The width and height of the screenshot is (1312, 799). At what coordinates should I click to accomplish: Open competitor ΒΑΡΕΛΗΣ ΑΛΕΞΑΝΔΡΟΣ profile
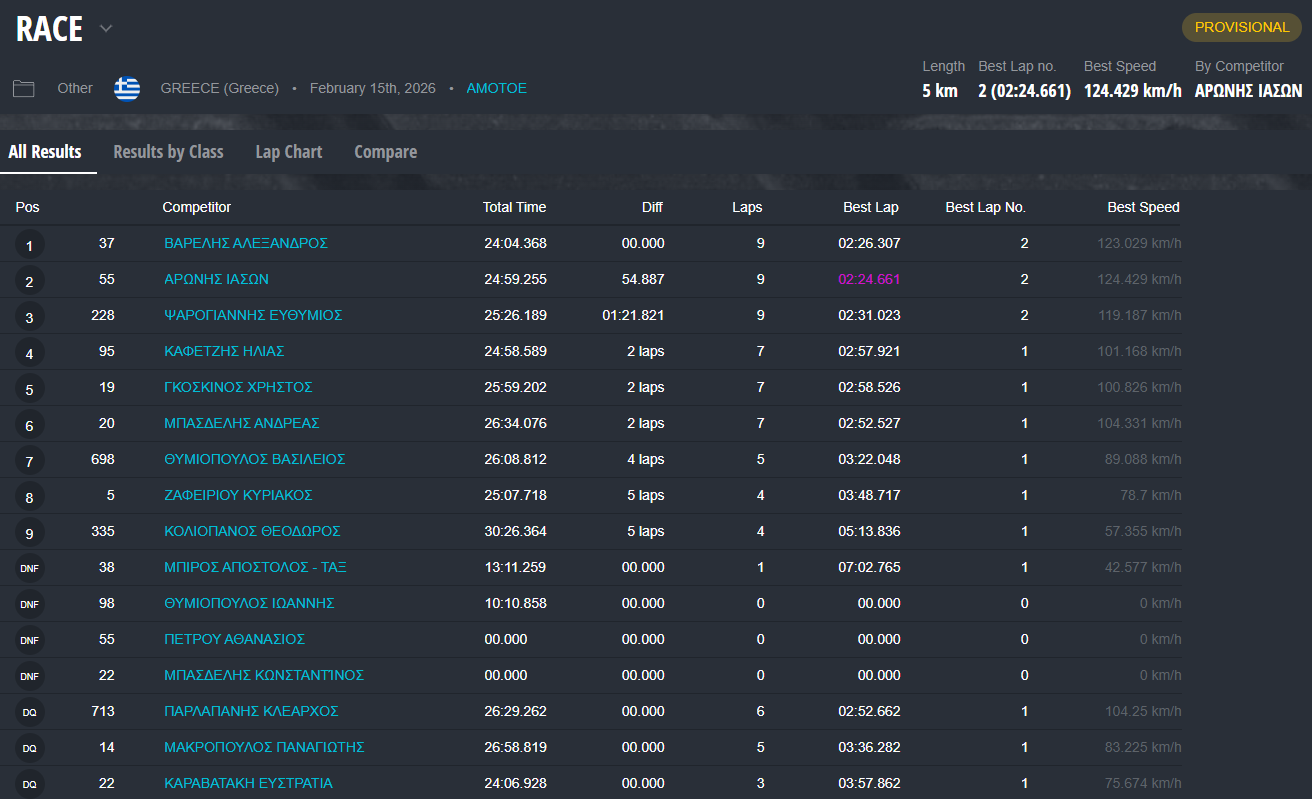click(x=246, y=243)
